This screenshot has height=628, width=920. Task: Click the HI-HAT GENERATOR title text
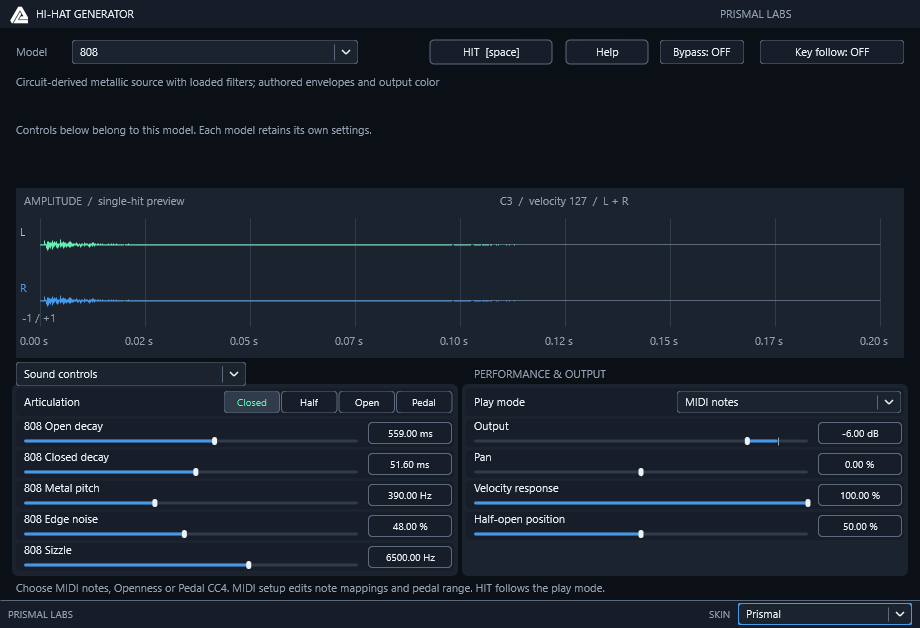(x=85, y=14)
